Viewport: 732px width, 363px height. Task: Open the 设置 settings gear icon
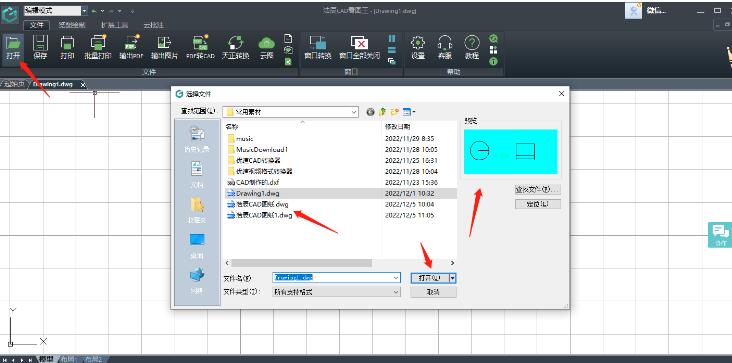[x=418, y=47]
